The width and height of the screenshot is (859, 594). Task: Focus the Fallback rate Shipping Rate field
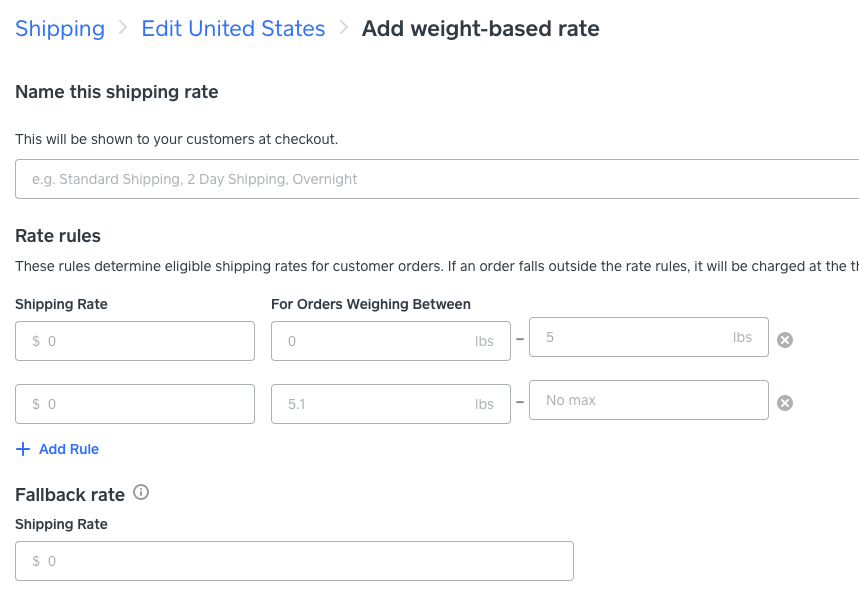point(294,561)
